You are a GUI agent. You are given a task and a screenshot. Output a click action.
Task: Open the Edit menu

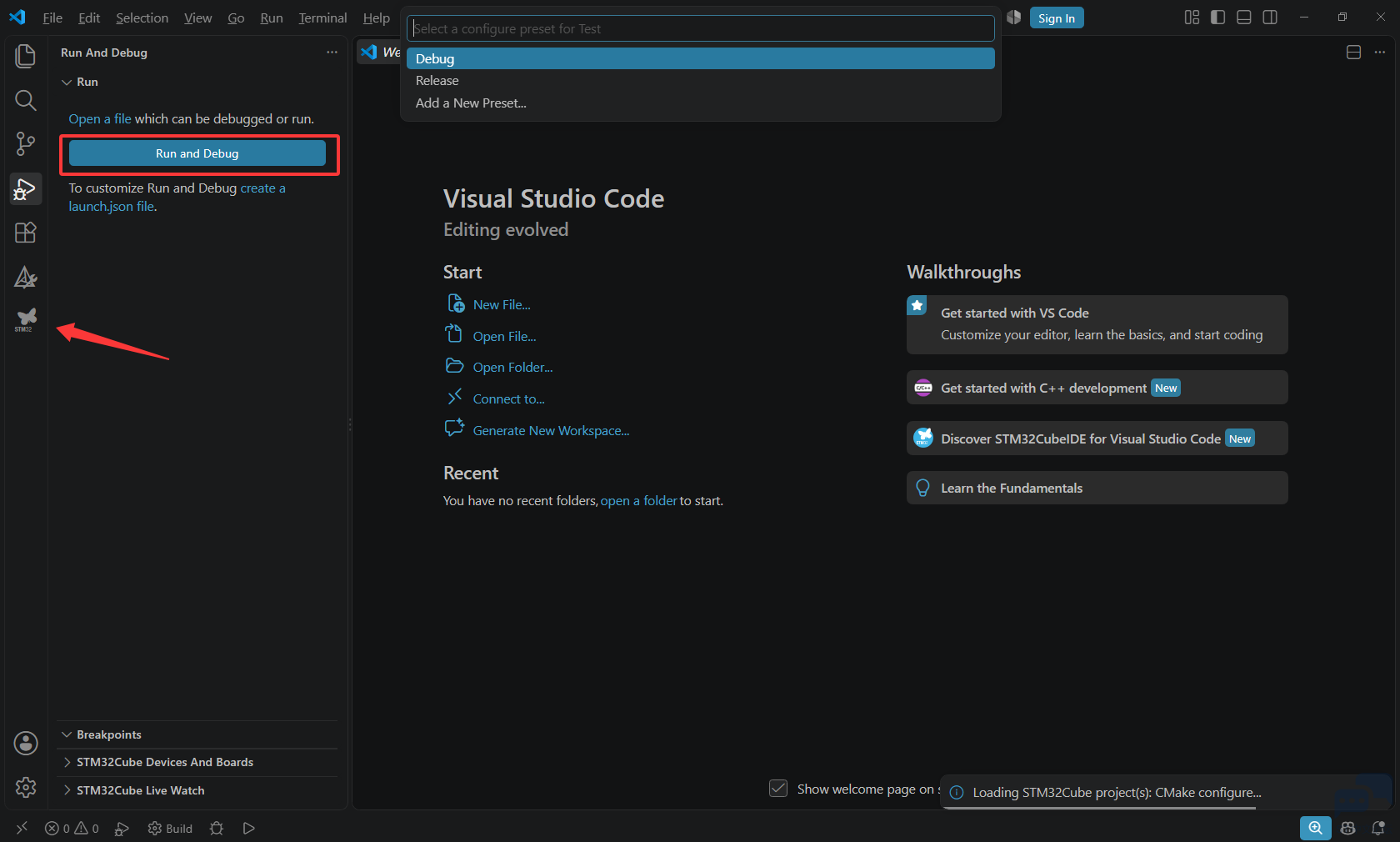coord(89,18)
